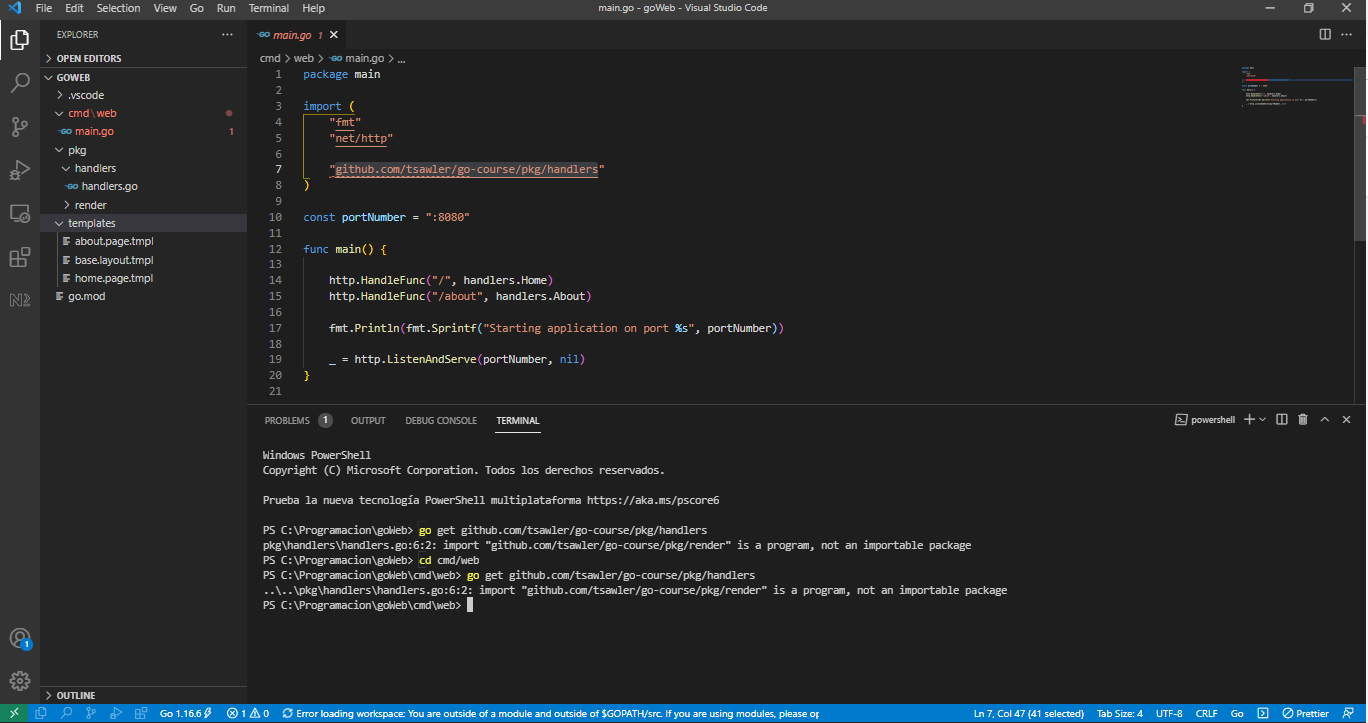Screen dimensions: 1368x723
Task: Open Accounts icon with badge
Action: [x=19, y=639]
